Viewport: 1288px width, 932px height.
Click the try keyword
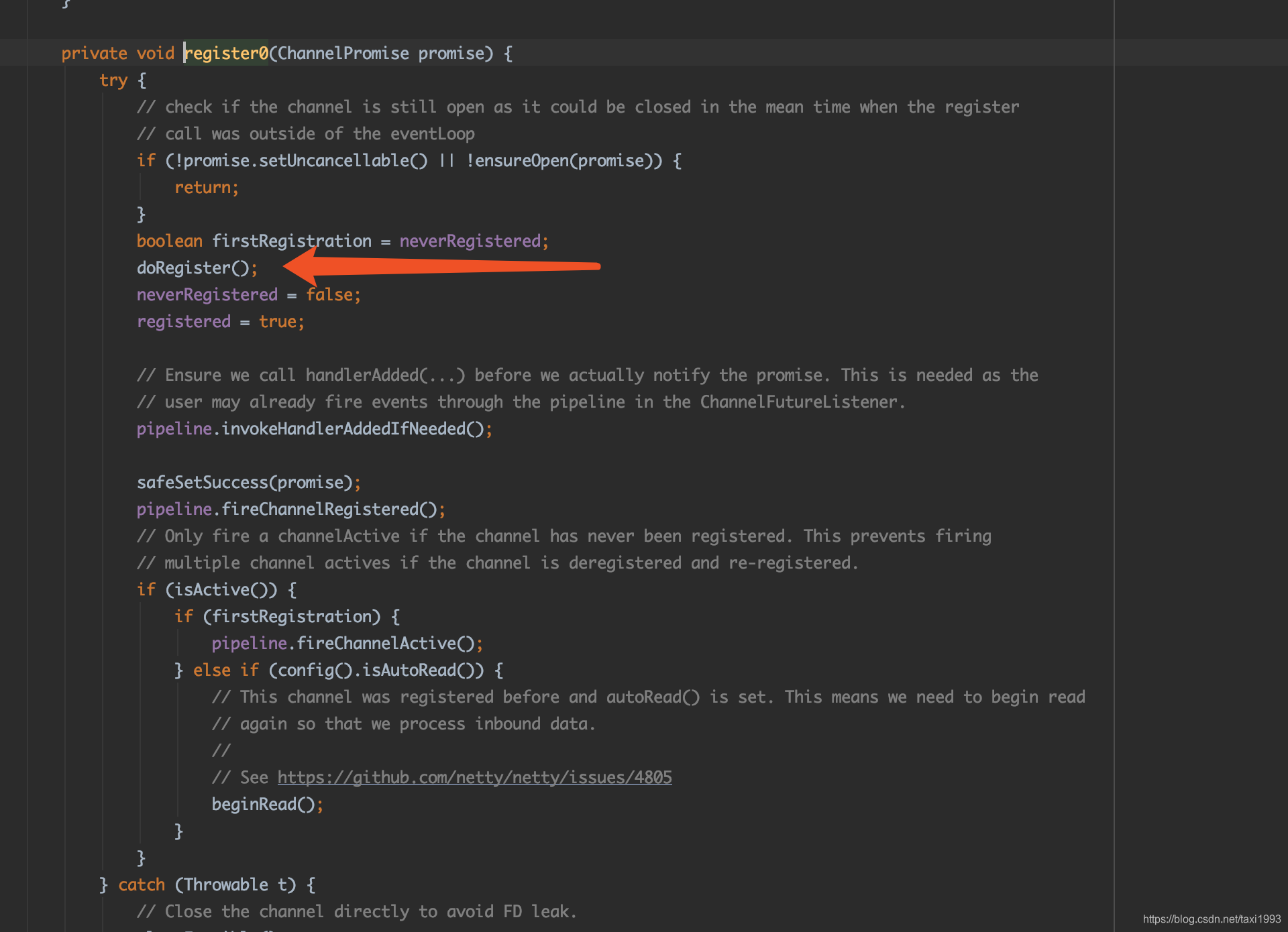(x=113, y=80)
